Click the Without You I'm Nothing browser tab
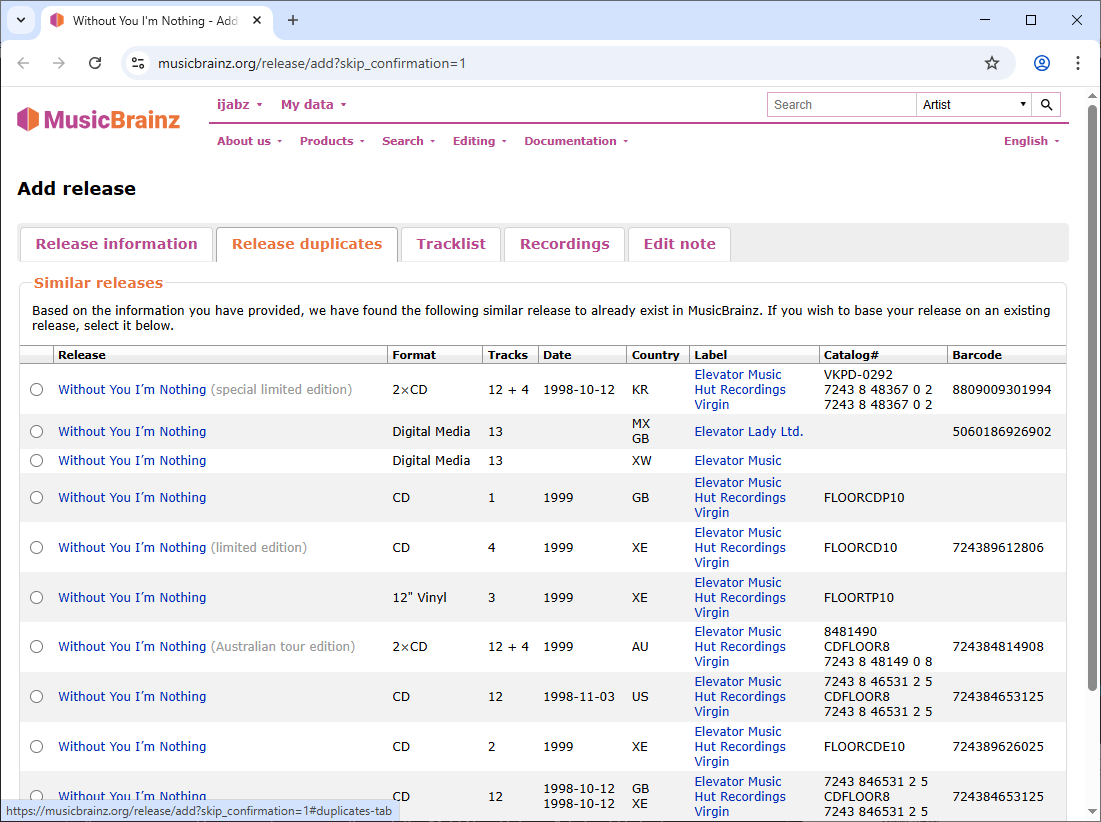The width and height of the screenshot is (1101, 822). pyautogui.click(x=156, y=20)
